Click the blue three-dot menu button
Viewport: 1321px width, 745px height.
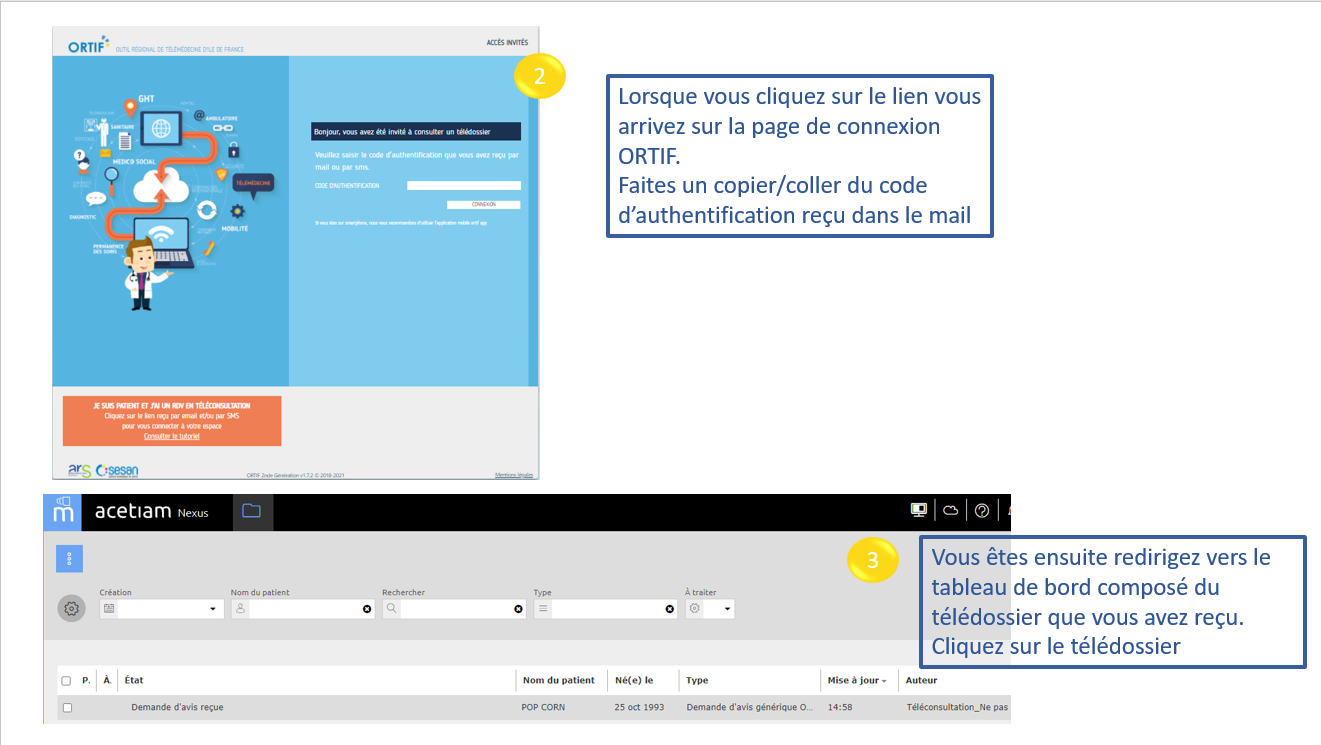click(x=69, y=559)
